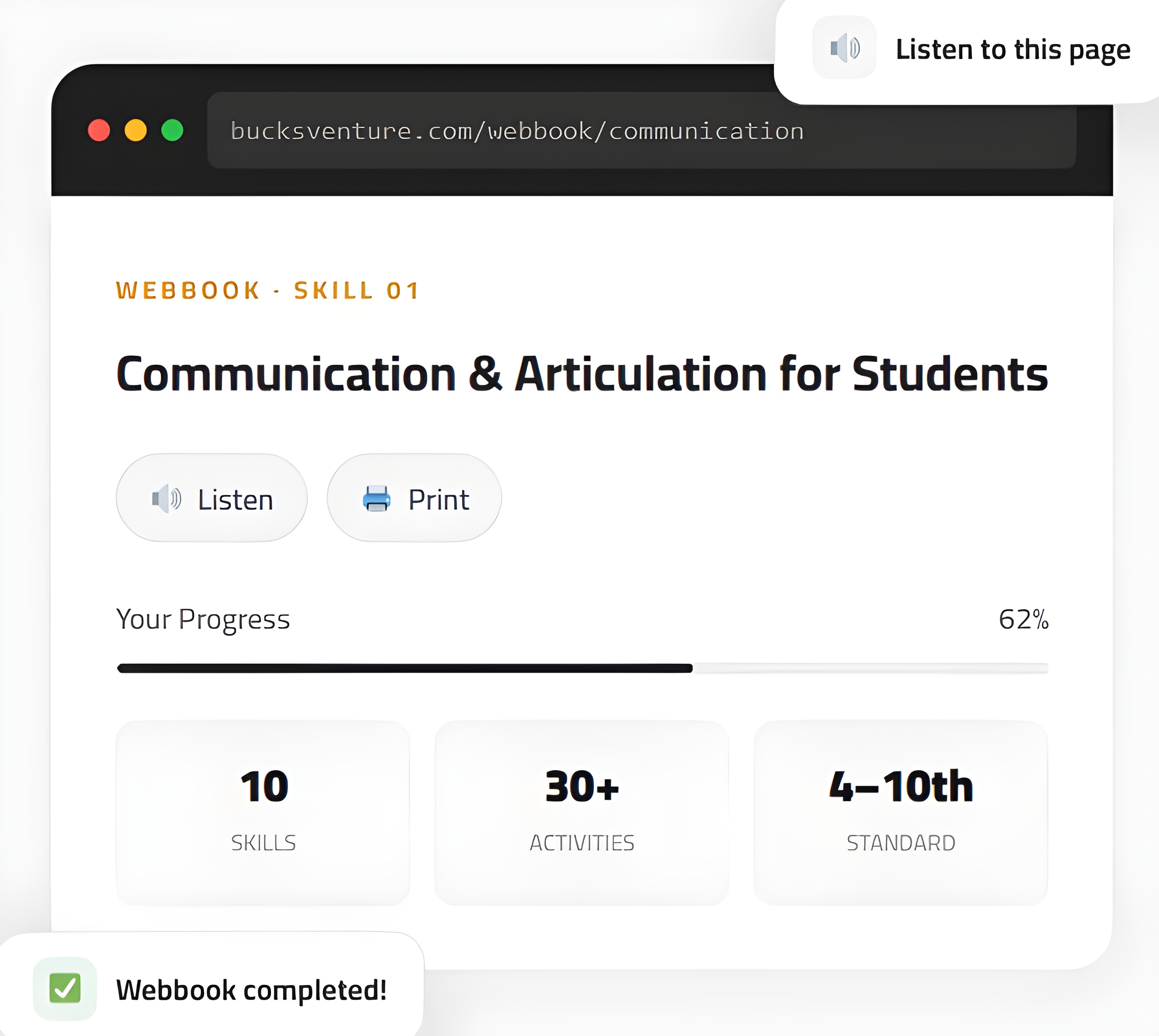Click the speaker icon in the Listen button

pyautogui.click(x=166, y=499)
